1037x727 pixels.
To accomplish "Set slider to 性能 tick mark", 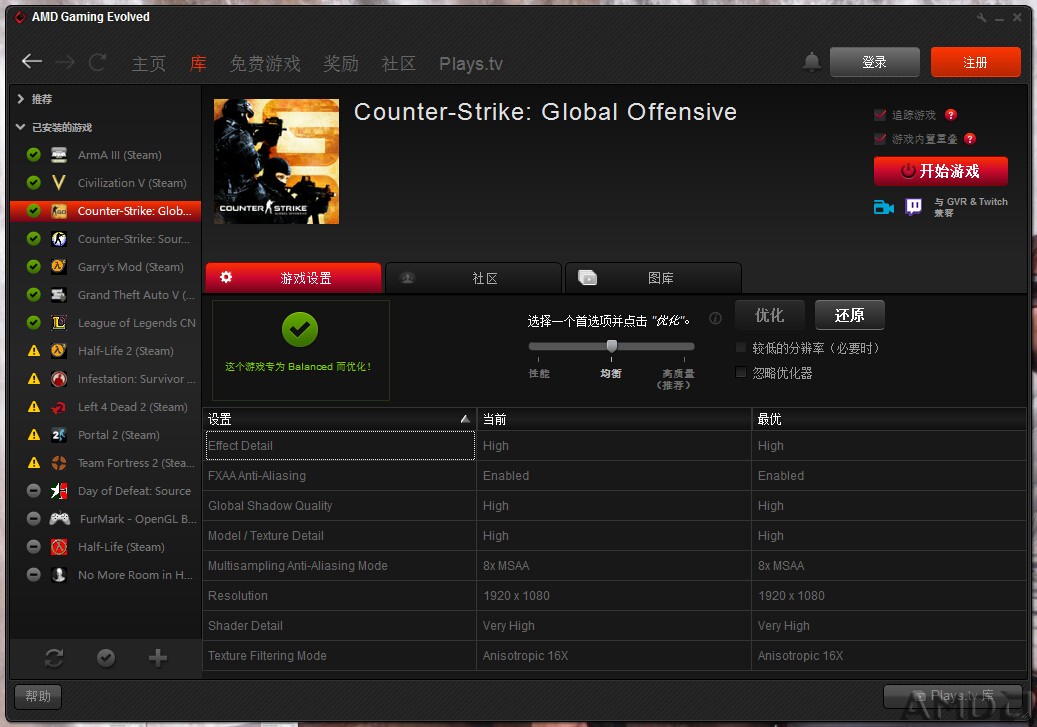I will click(538, 359).
